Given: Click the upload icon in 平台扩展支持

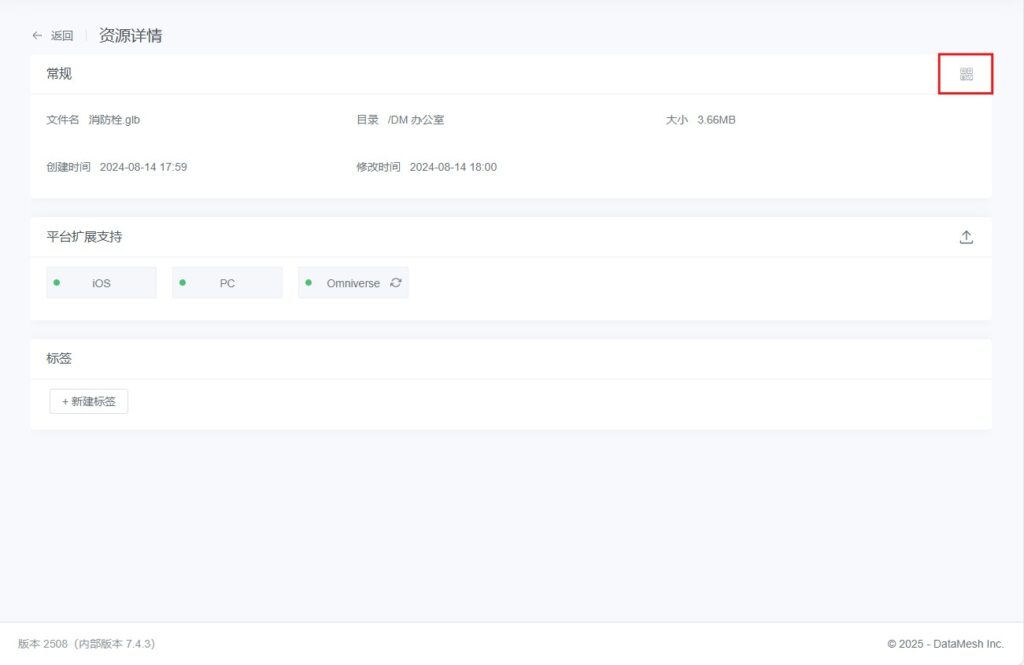Looking at the screenshot, I should pos(966,237).
